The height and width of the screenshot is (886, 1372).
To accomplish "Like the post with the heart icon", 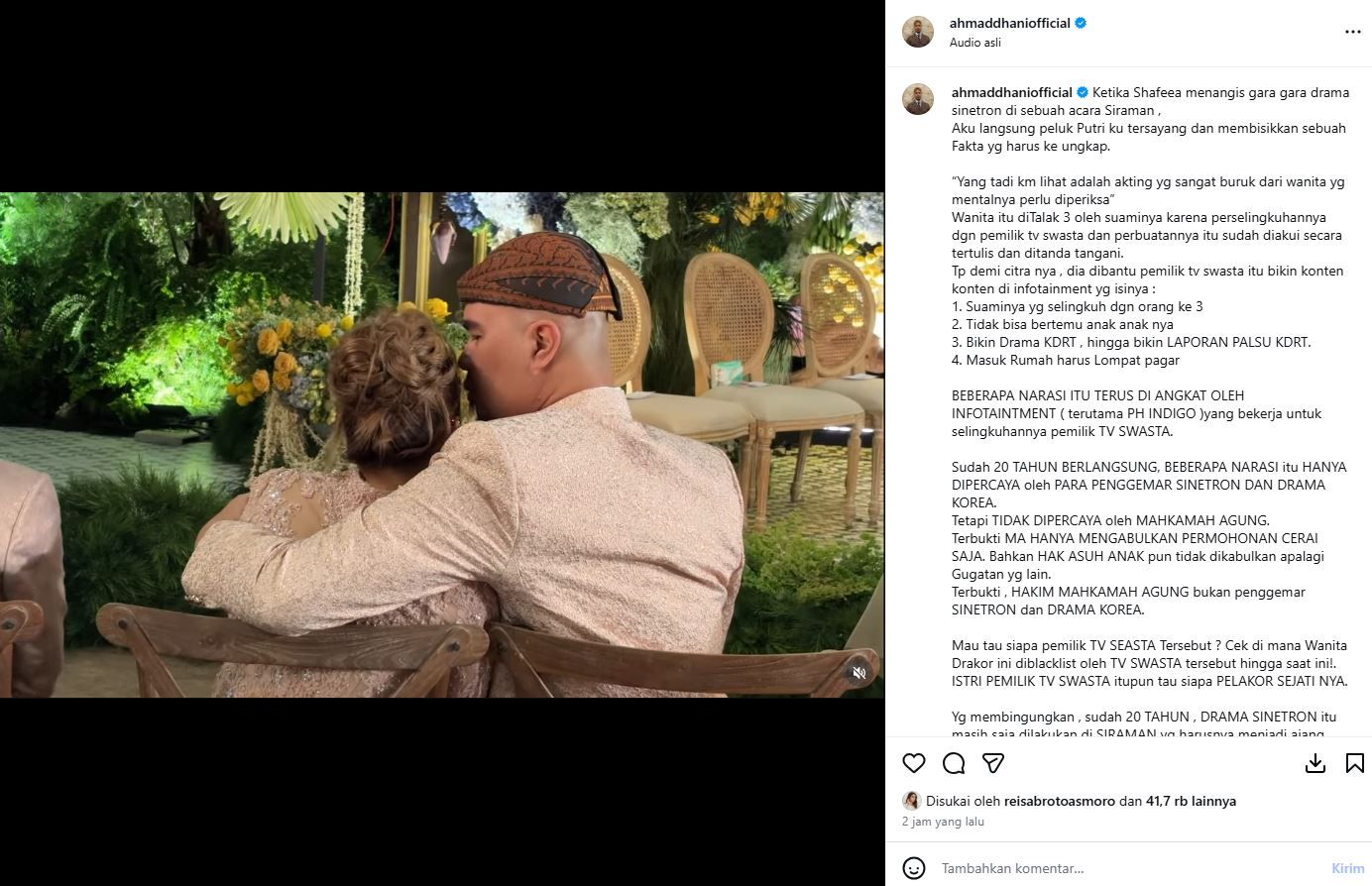I will point(913,763).
